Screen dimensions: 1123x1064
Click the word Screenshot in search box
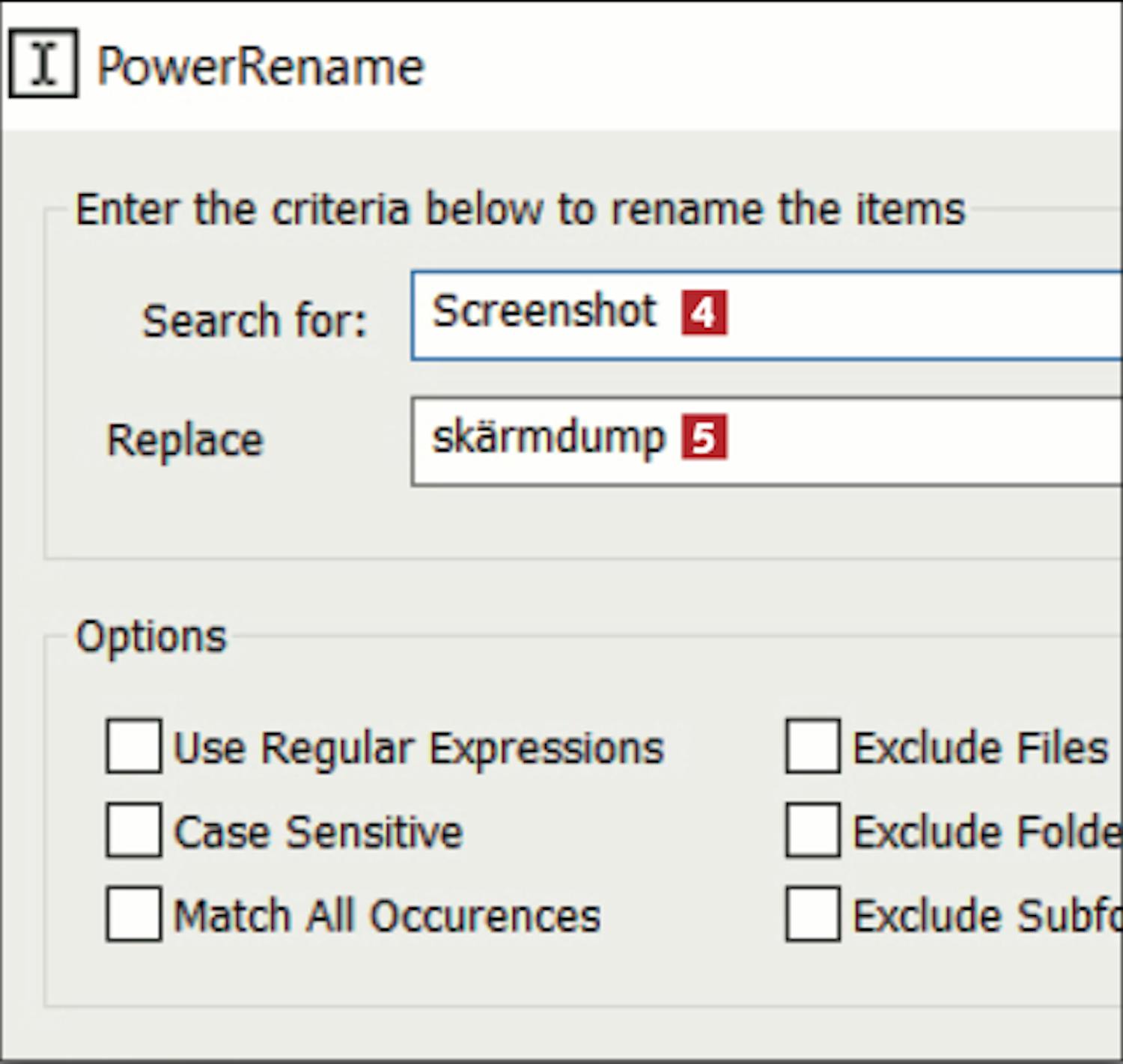[544, 311]
